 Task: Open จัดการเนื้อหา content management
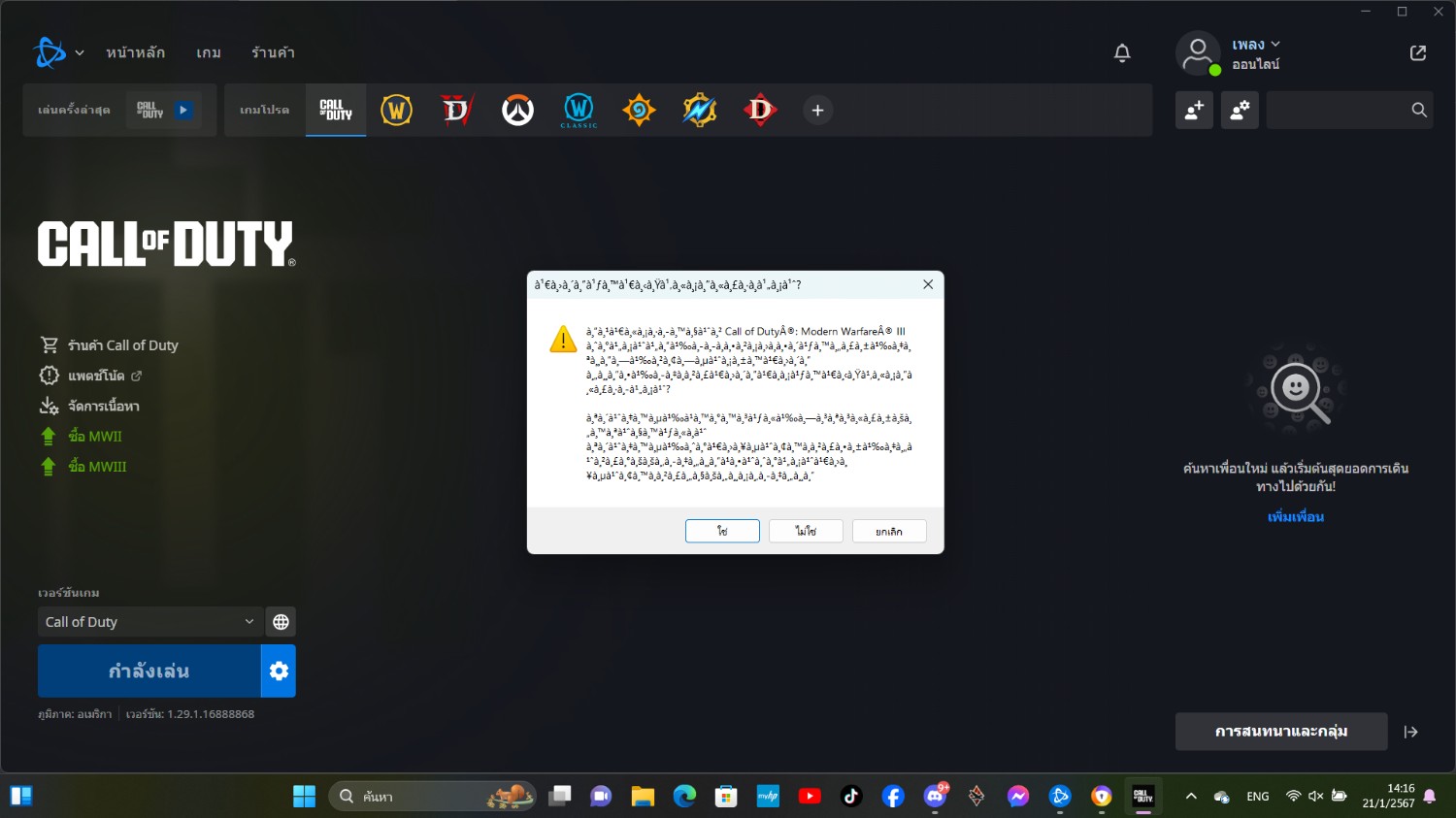pos(89,406)
